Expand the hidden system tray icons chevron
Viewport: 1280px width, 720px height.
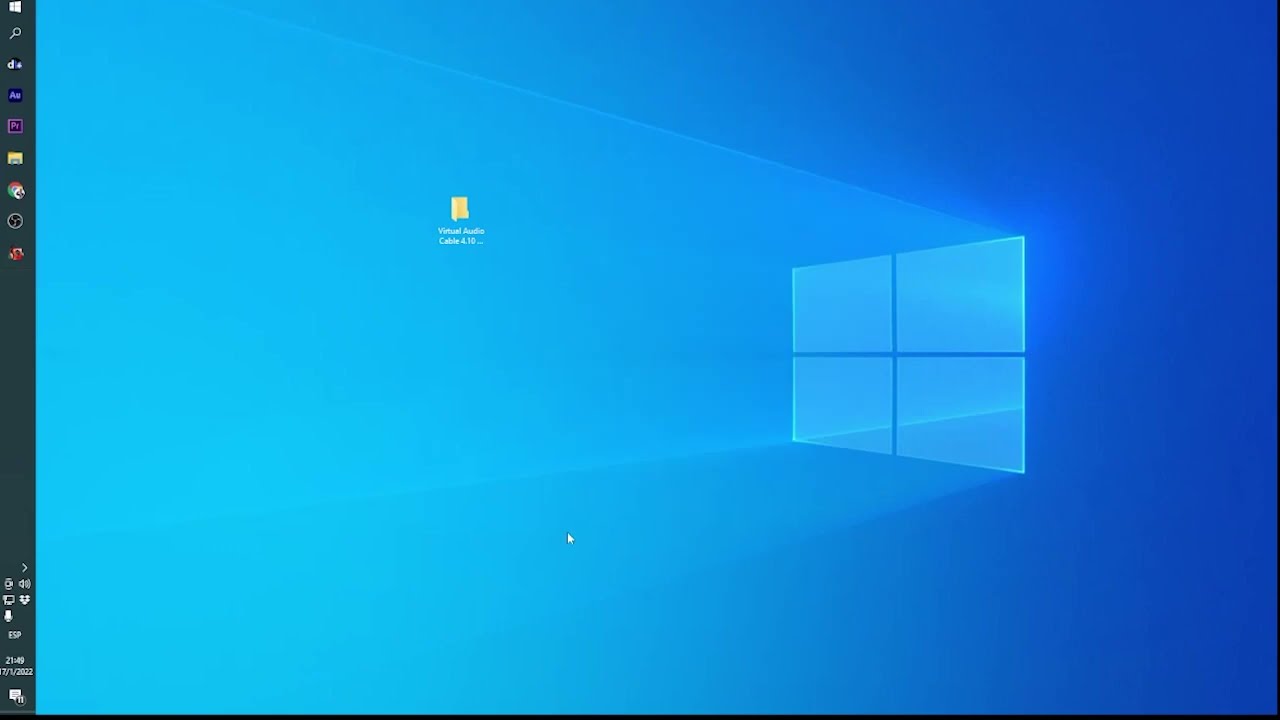[24, 568]
